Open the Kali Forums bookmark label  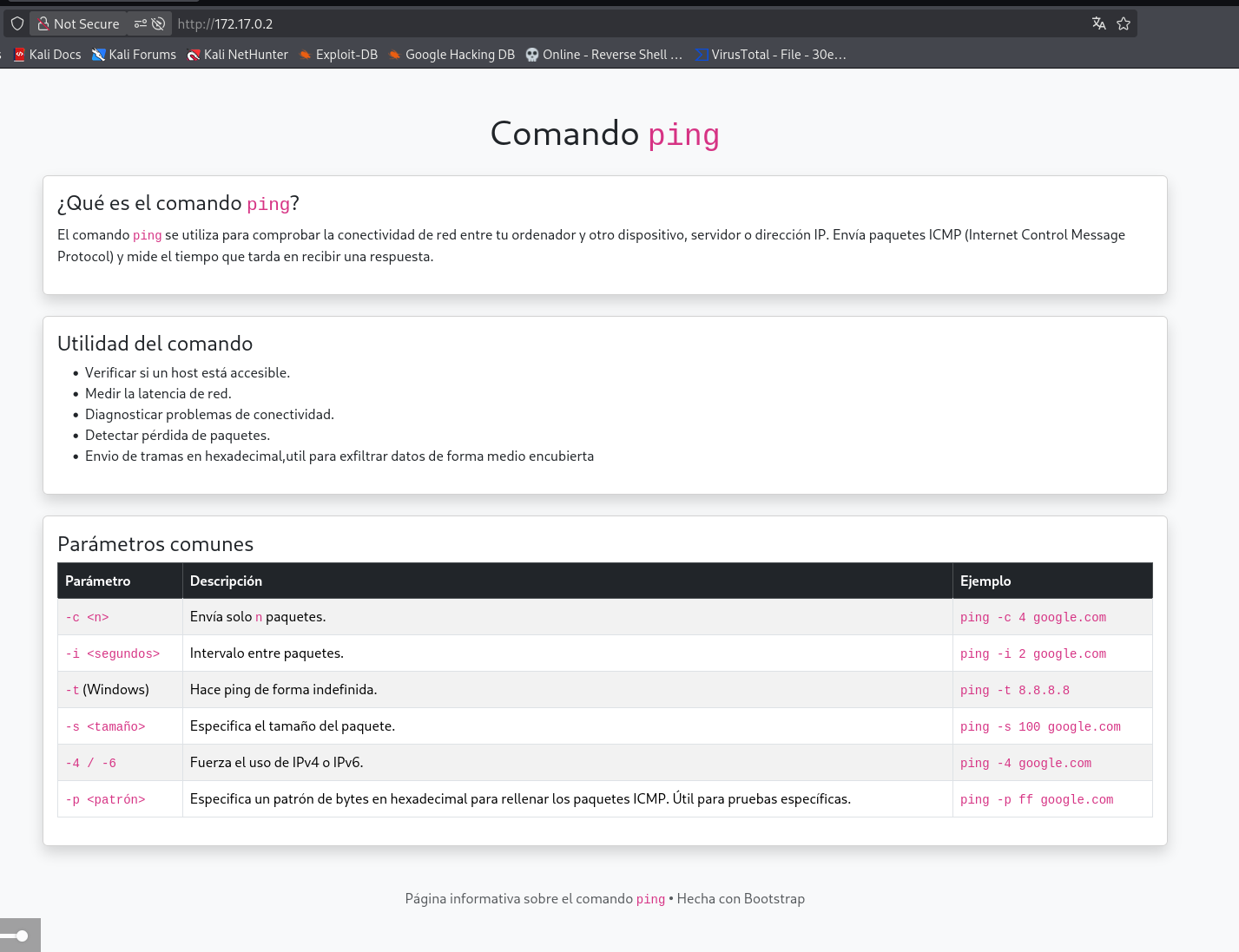[142, 55]
